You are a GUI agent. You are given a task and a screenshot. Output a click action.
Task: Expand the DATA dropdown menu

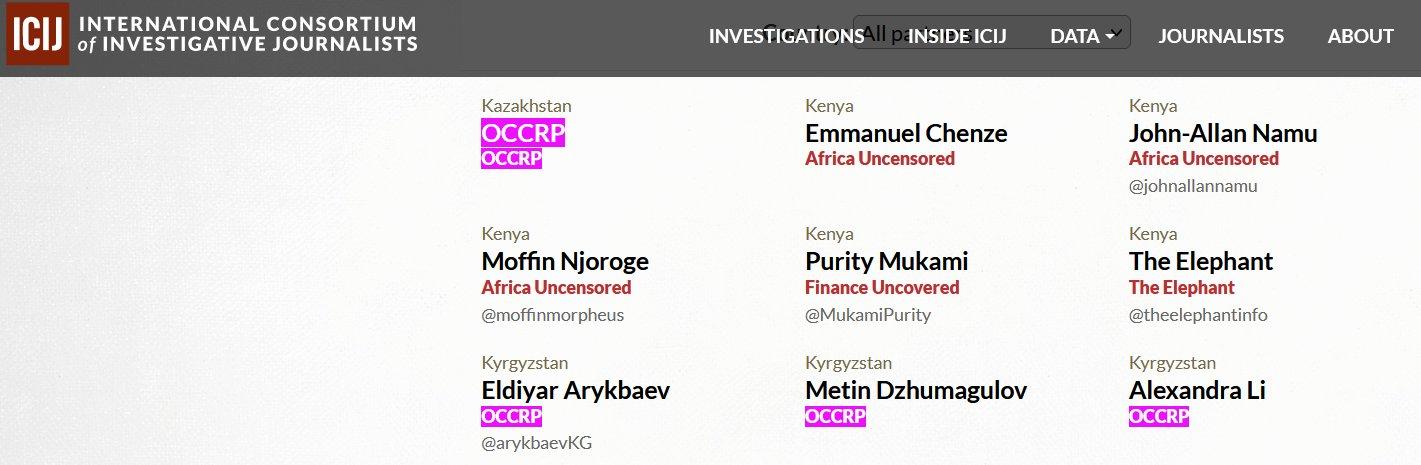click(1082, 36)
